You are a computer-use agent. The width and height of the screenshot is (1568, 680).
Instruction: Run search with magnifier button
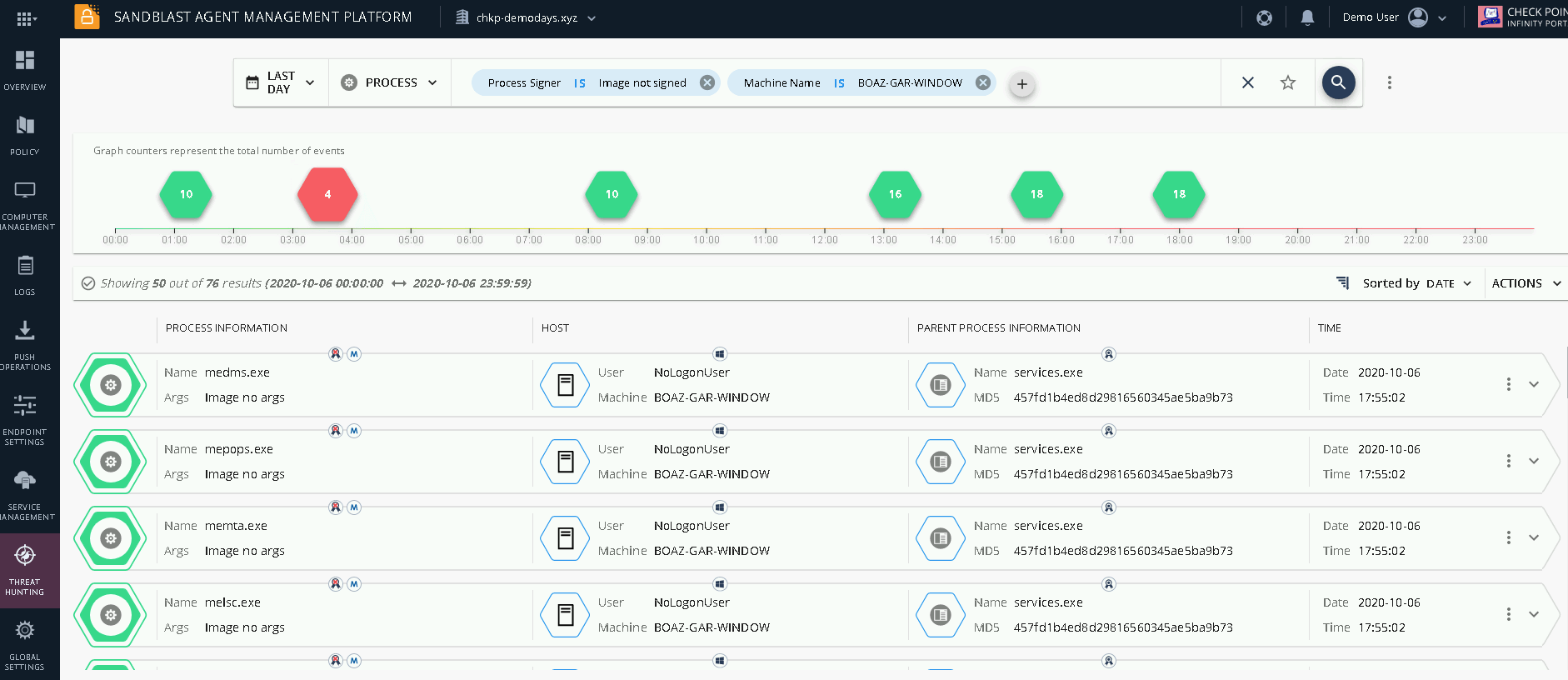1338,82
